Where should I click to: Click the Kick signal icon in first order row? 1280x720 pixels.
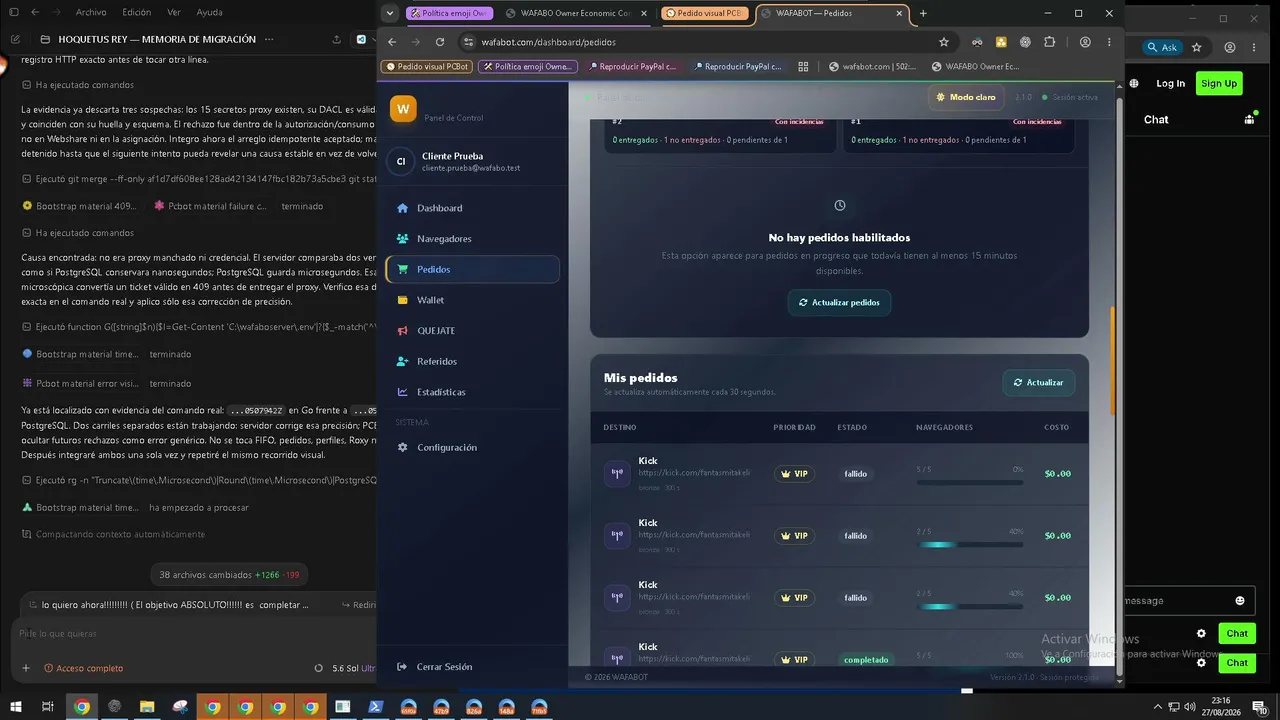pos(617,474)
